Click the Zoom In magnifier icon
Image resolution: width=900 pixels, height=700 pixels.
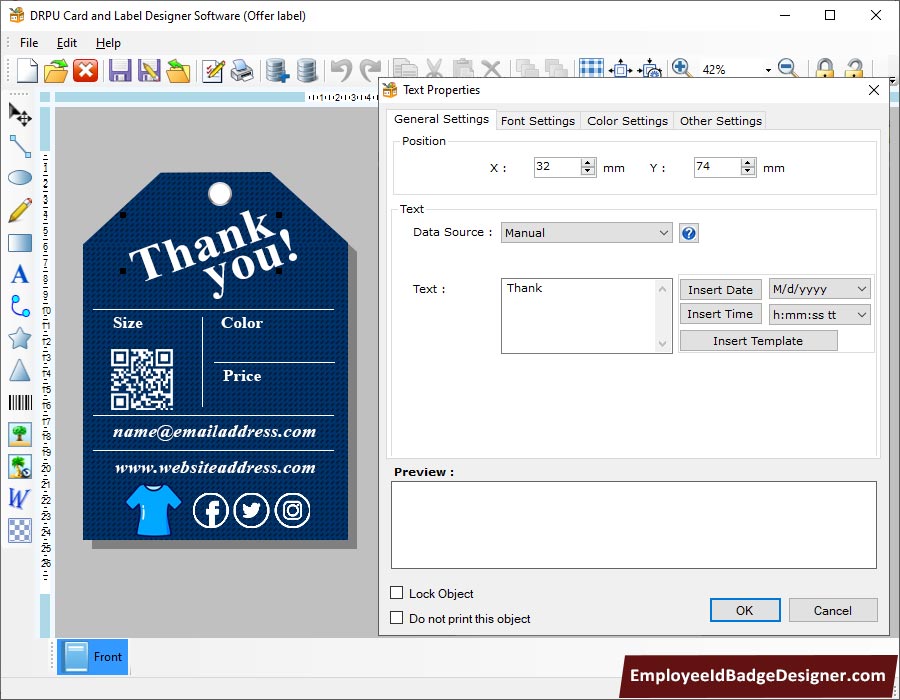[x=681, y=68]
